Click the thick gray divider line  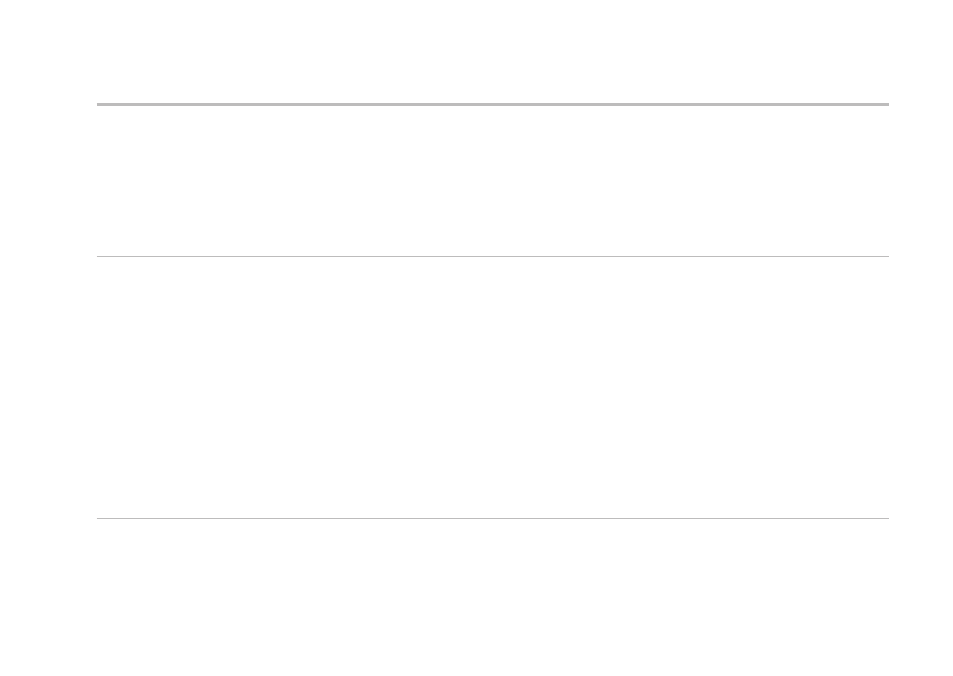[492, 105]
